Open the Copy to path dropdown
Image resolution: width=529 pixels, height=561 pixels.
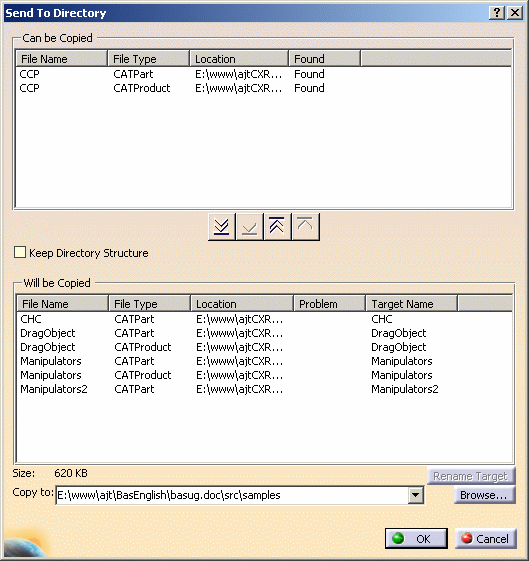[x=415, y=495]
